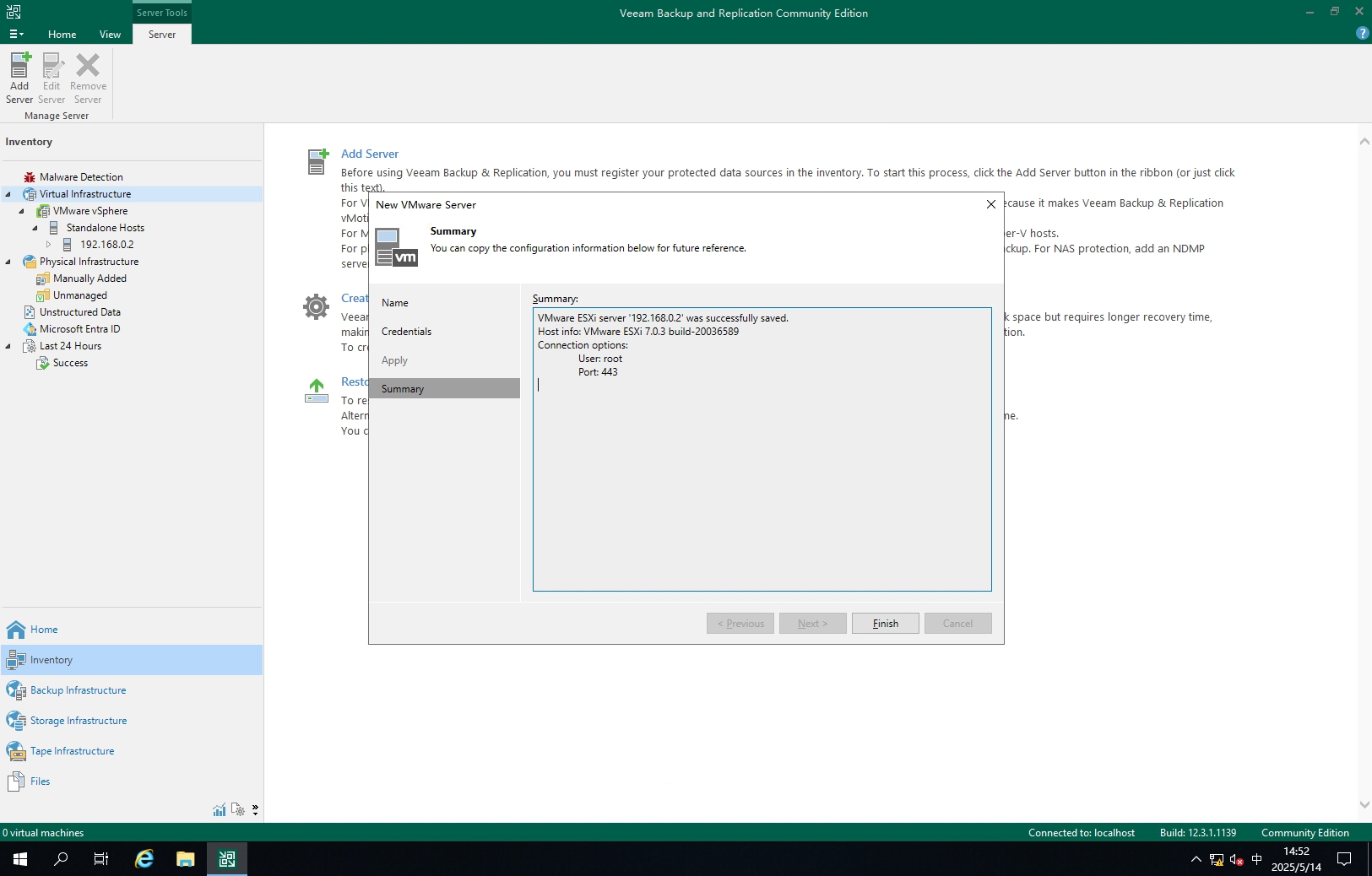Go to the Home navigation view

[x=44, y=630]
